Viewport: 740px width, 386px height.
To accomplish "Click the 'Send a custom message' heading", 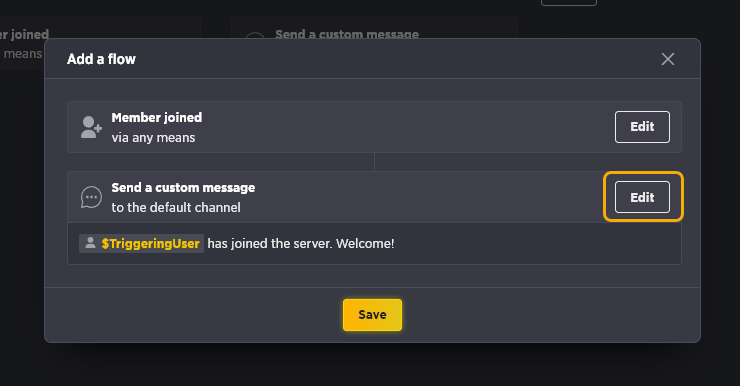I will tap(183, 188).
